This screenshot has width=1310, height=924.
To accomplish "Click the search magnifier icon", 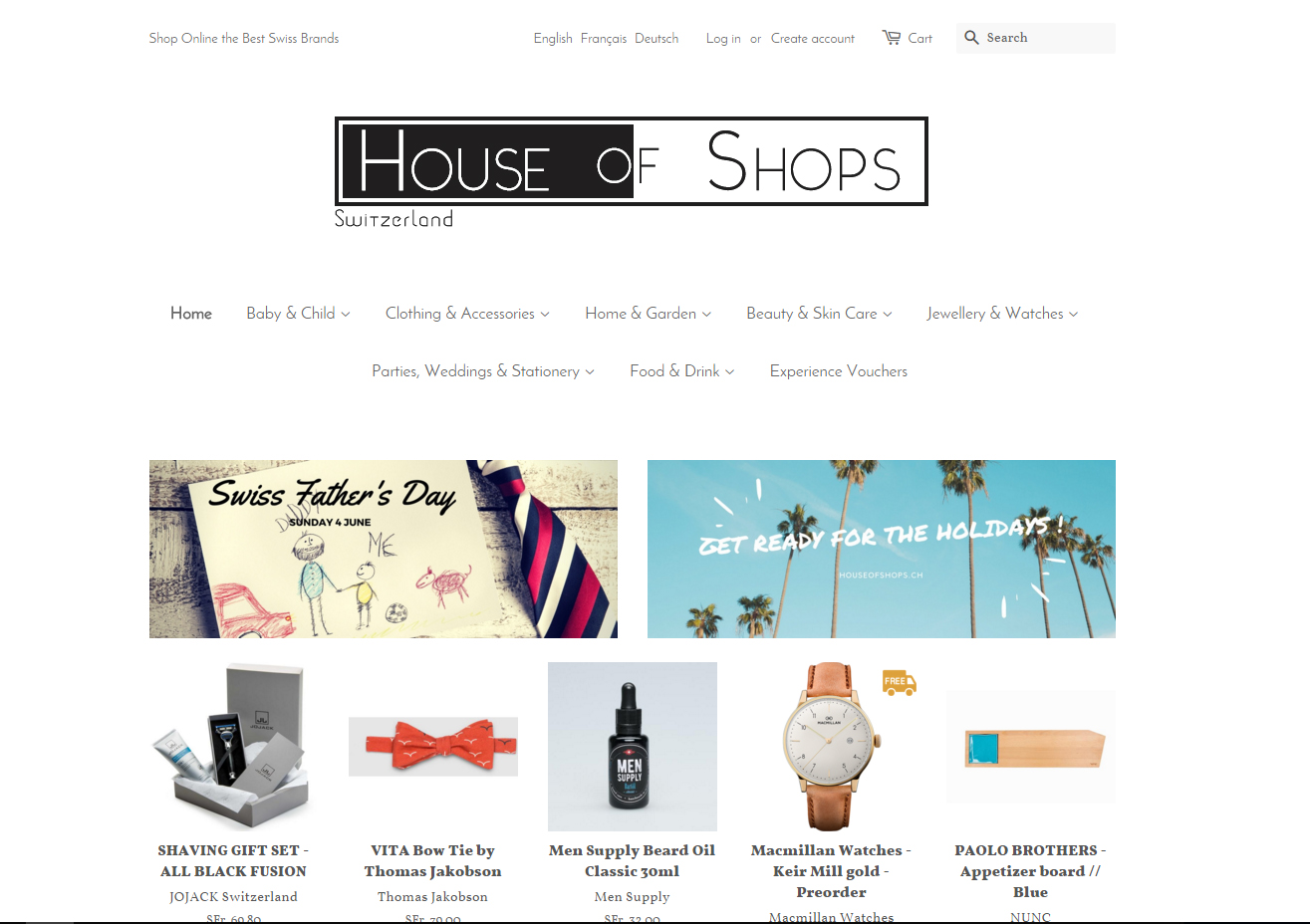I will [971, 38].
